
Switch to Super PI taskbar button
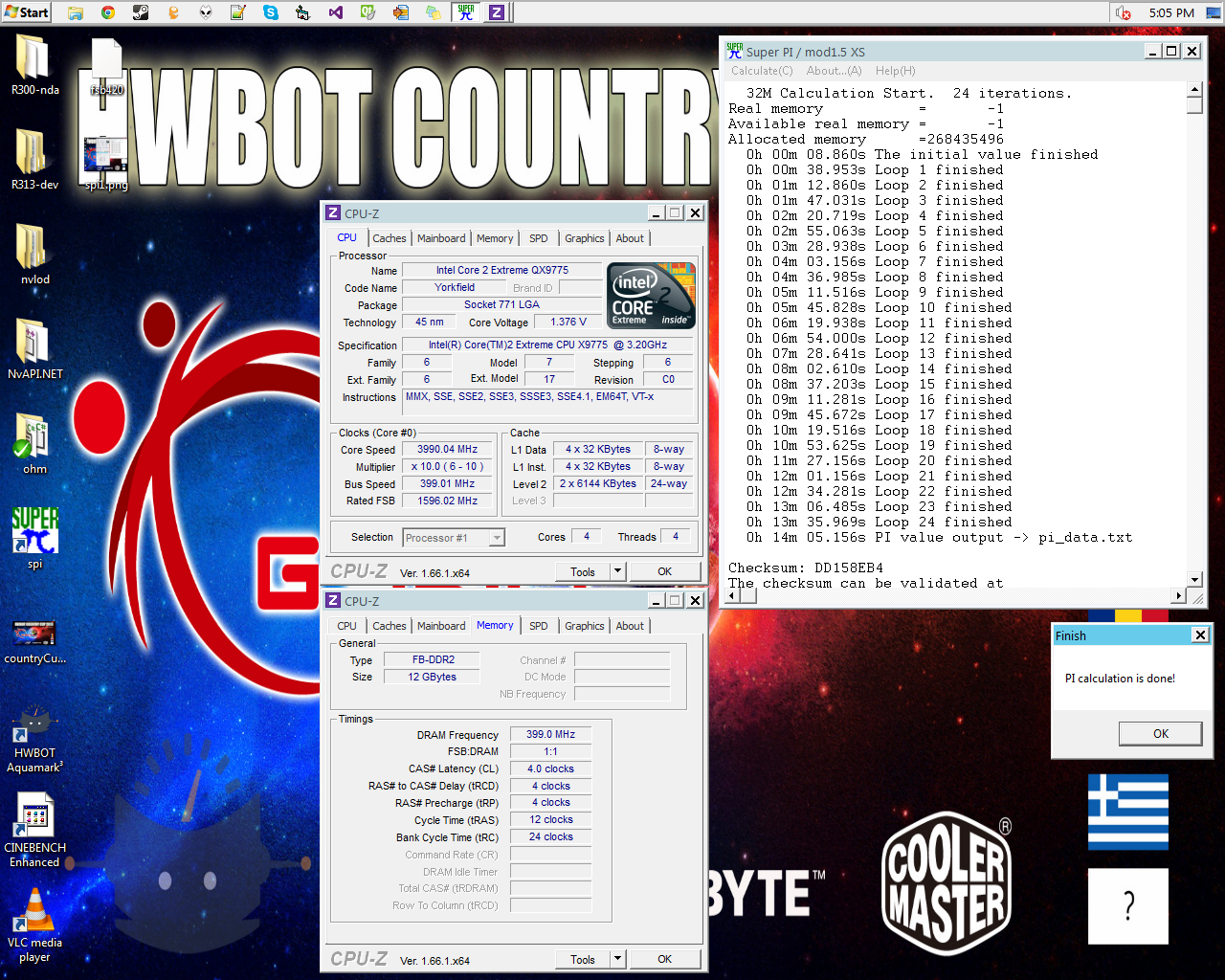pyautogui.click(x=466, y=12)
